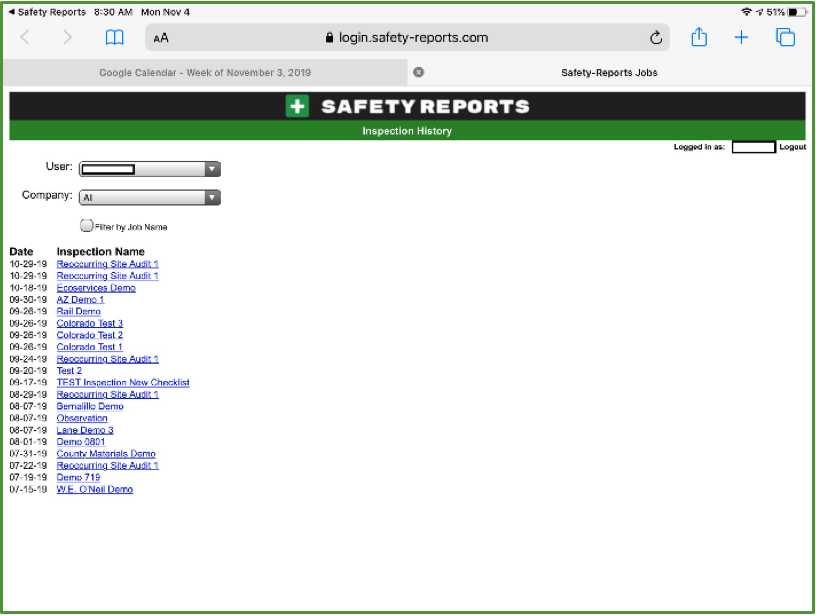Image resolution: width=816 pixels, height=615 pixels.
Task: Select the Test 2 inspection link
Action: click(69, 371)
